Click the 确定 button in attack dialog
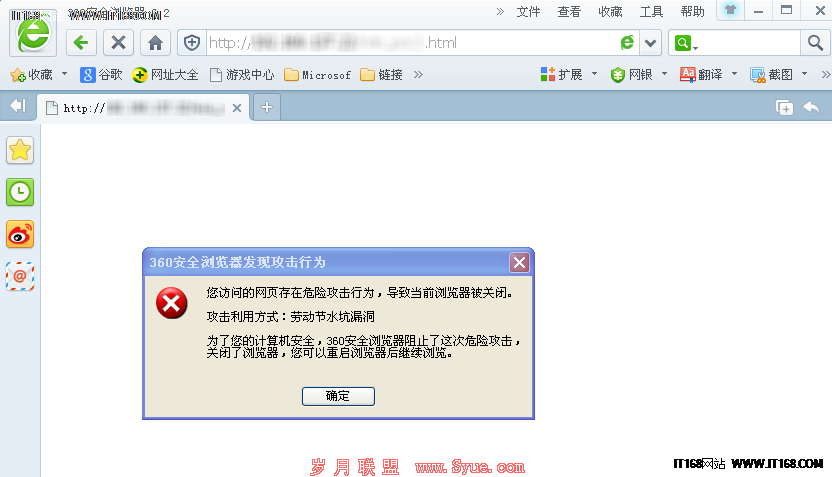Screen dimensions: 832x477 coord(339,396)
